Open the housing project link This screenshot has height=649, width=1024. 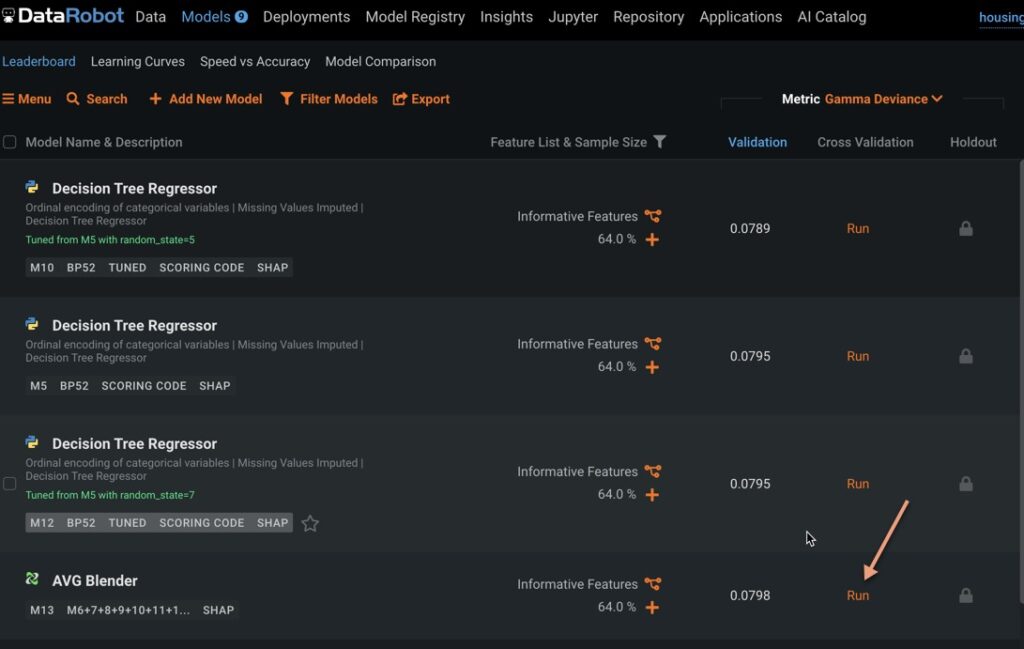pyautogui.click(x=1001, y=18)
